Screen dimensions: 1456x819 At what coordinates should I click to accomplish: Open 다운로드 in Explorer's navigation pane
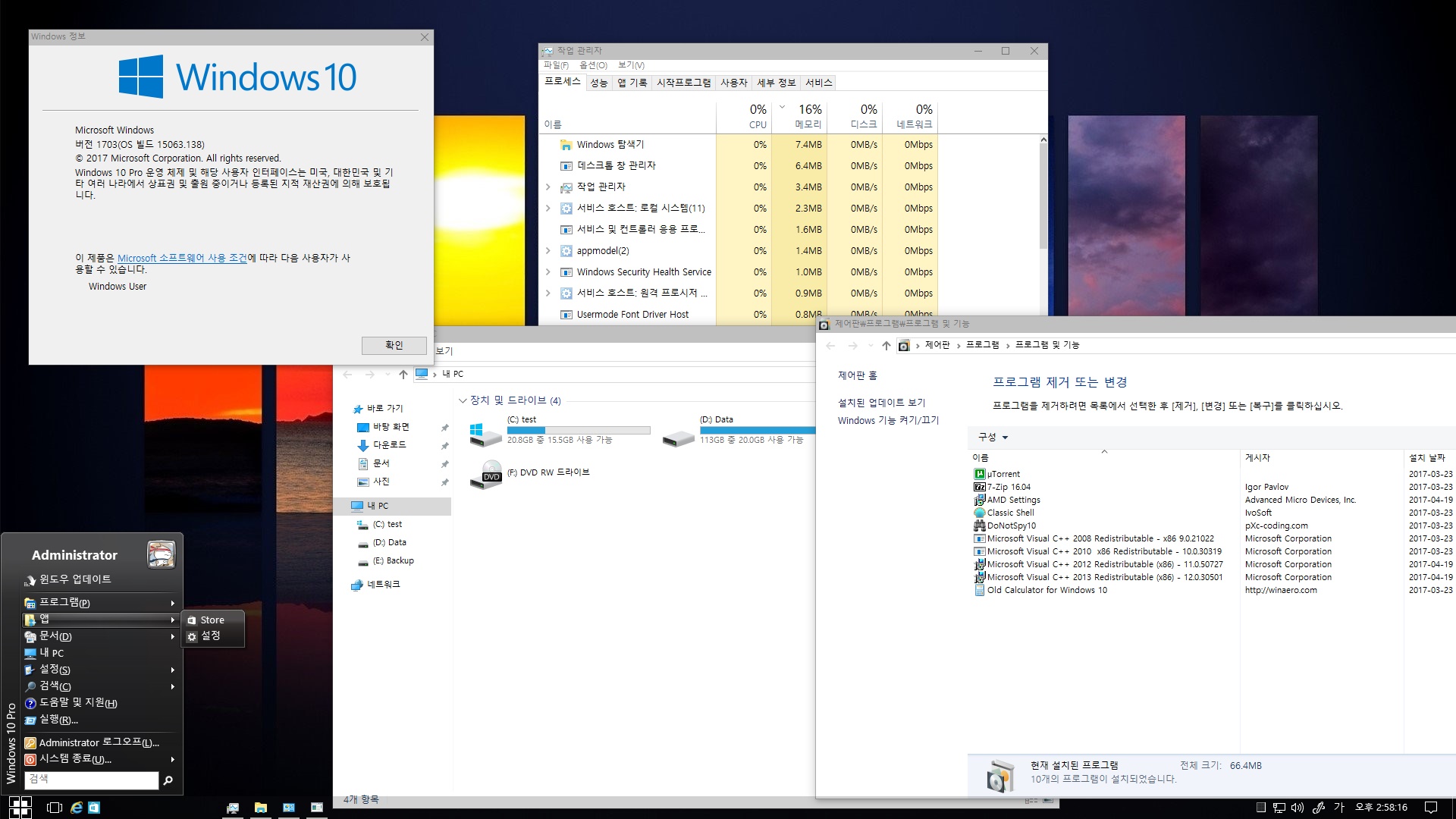[390, 445]
